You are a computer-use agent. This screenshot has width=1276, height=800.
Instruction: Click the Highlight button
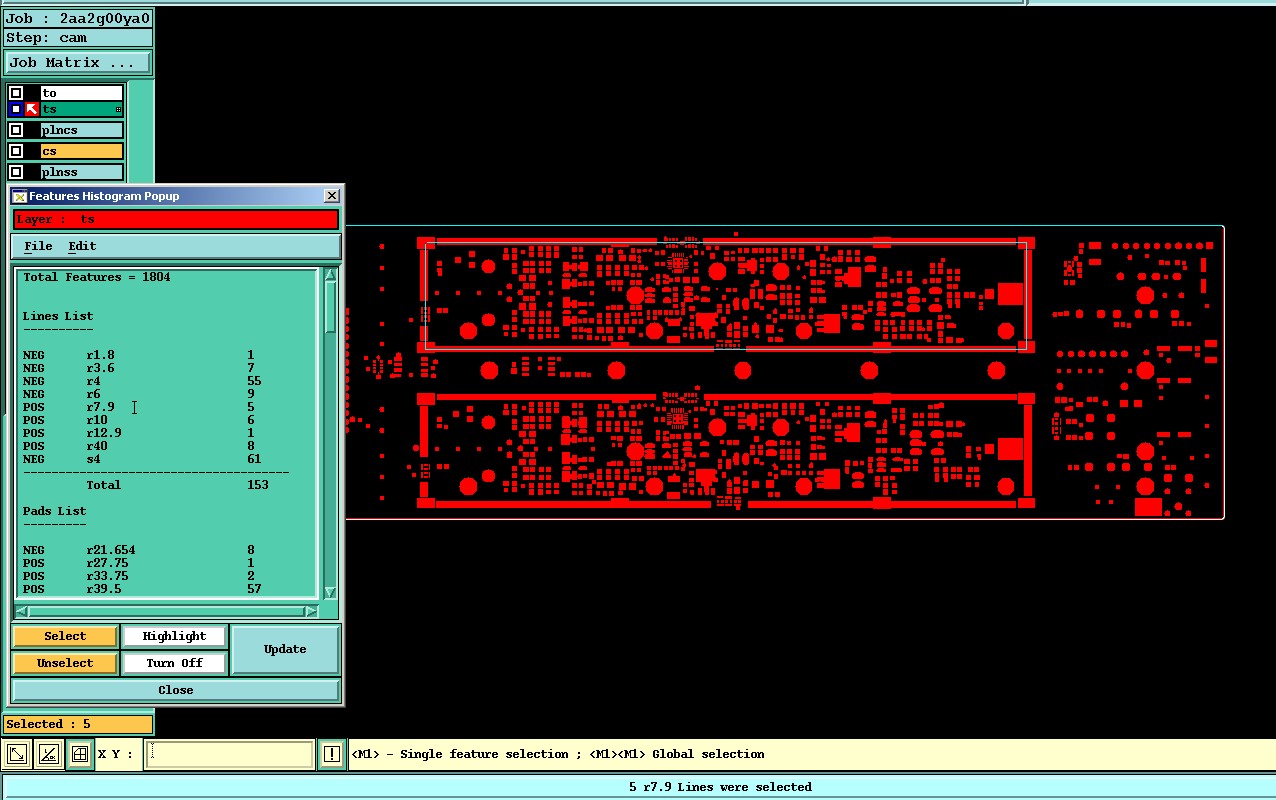pos(174,636)
